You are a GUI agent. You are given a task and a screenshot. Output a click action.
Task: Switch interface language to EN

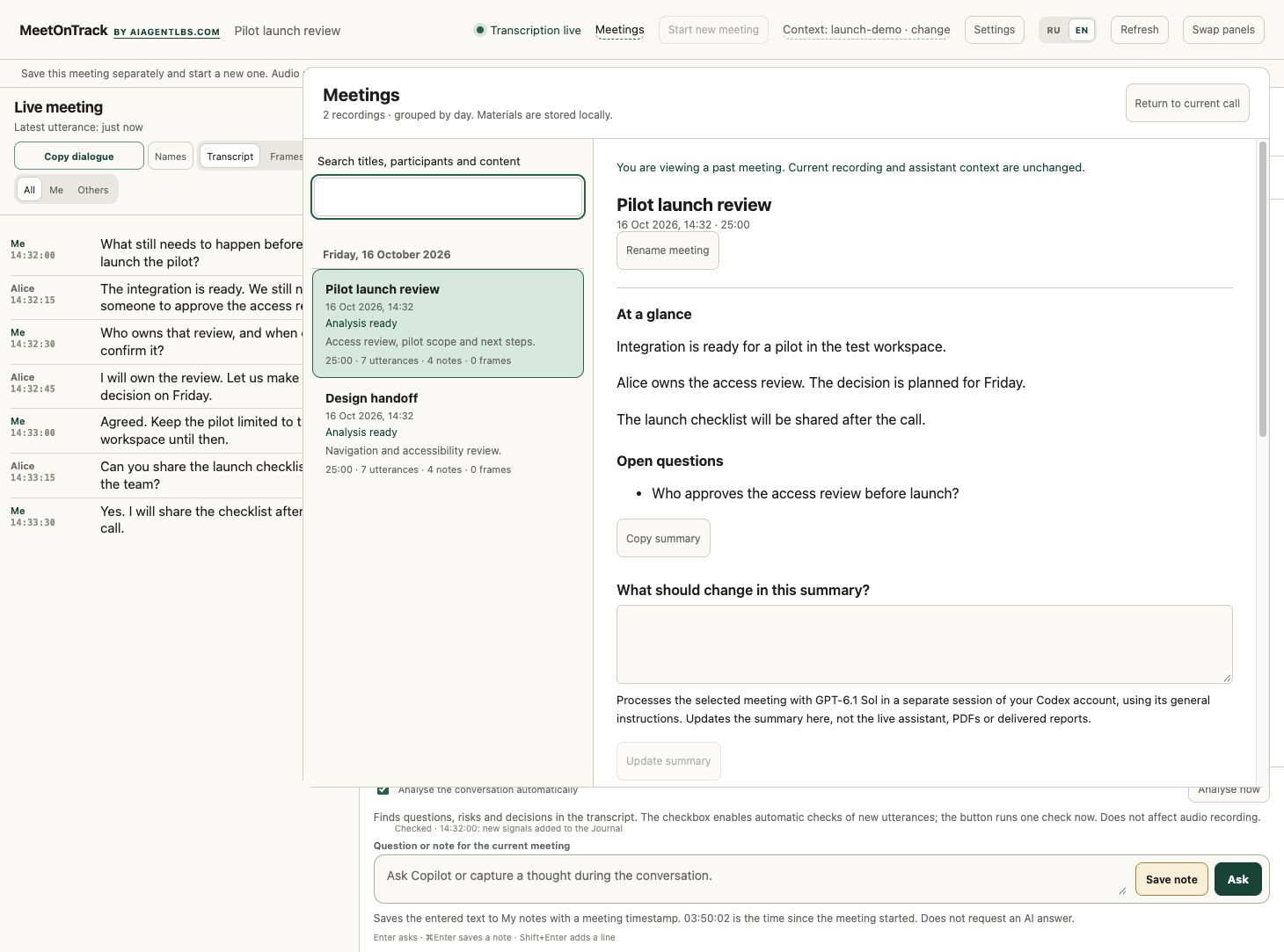1082,30
